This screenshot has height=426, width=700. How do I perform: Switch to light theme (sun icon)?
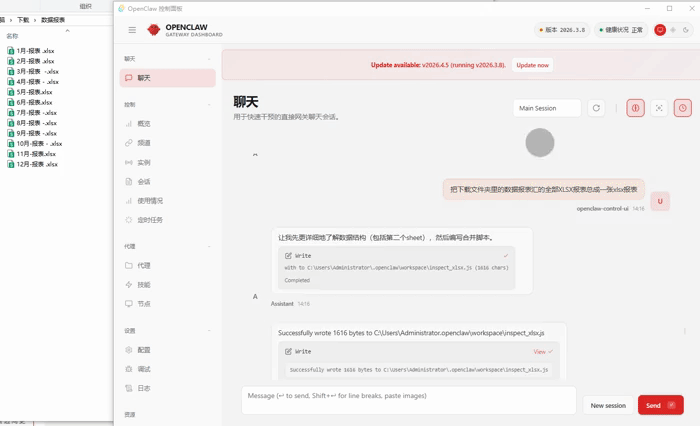pos(673,30)
